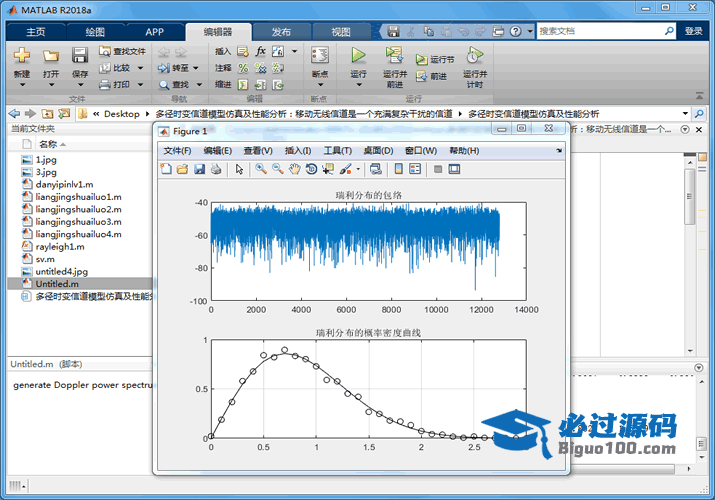Viewport: 715px width, 500px height.
Task: Click the browse for folder icon
Action: (x=64, y=113)
